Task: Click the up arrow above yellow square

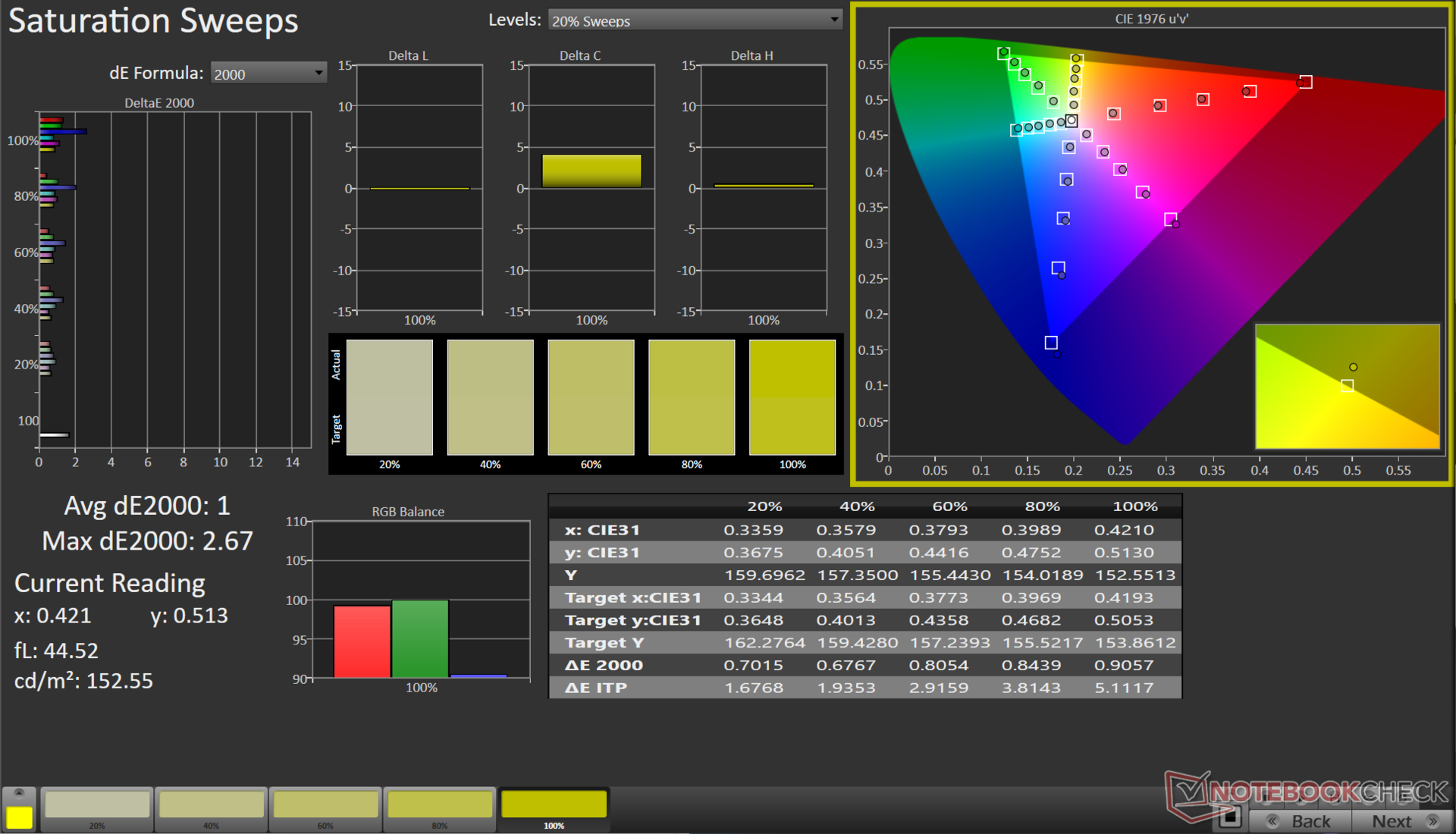Action: (19, 793)
